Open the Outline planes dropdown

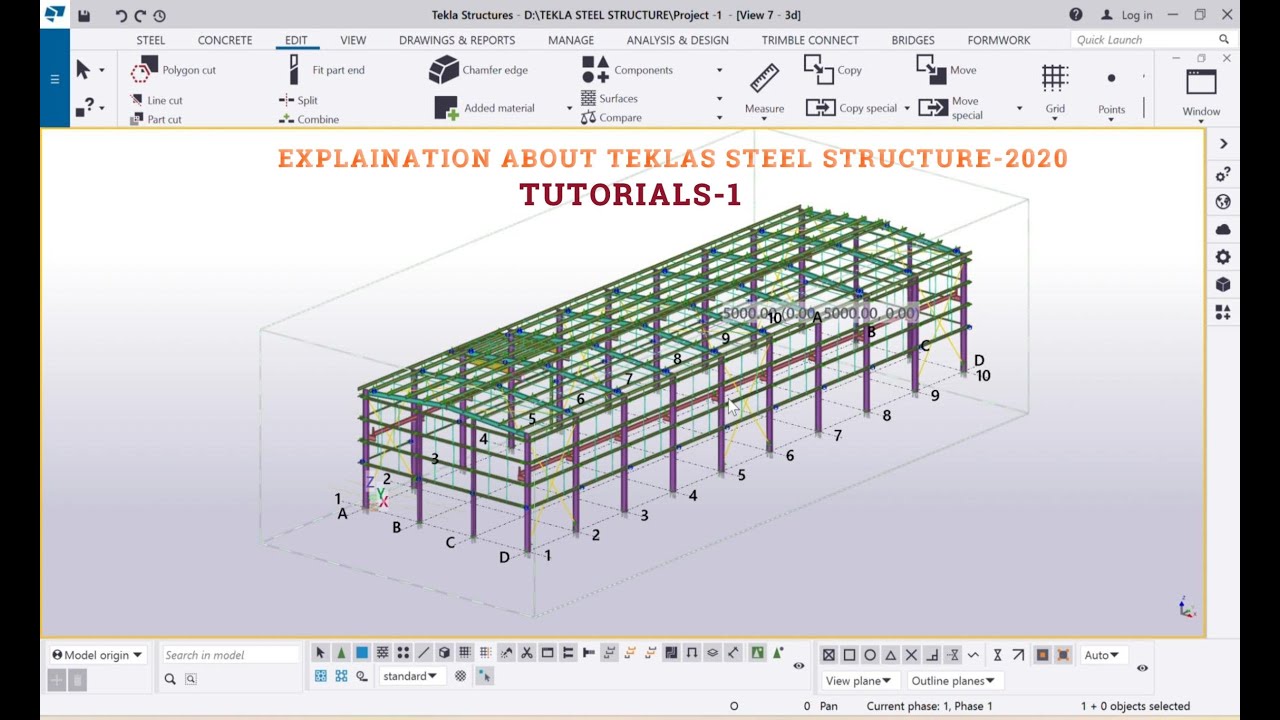tap(957, 681)
